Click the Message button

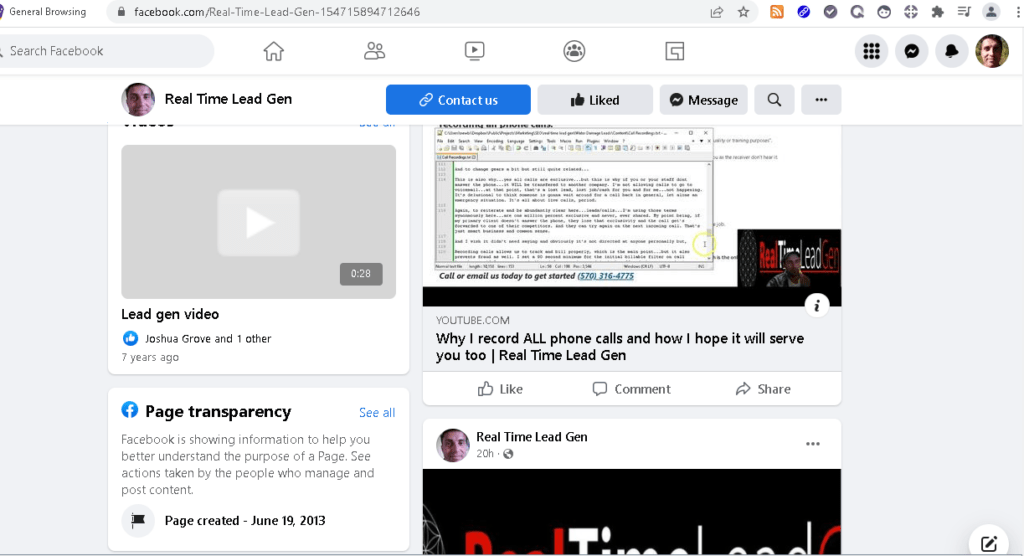pos(703,99)
